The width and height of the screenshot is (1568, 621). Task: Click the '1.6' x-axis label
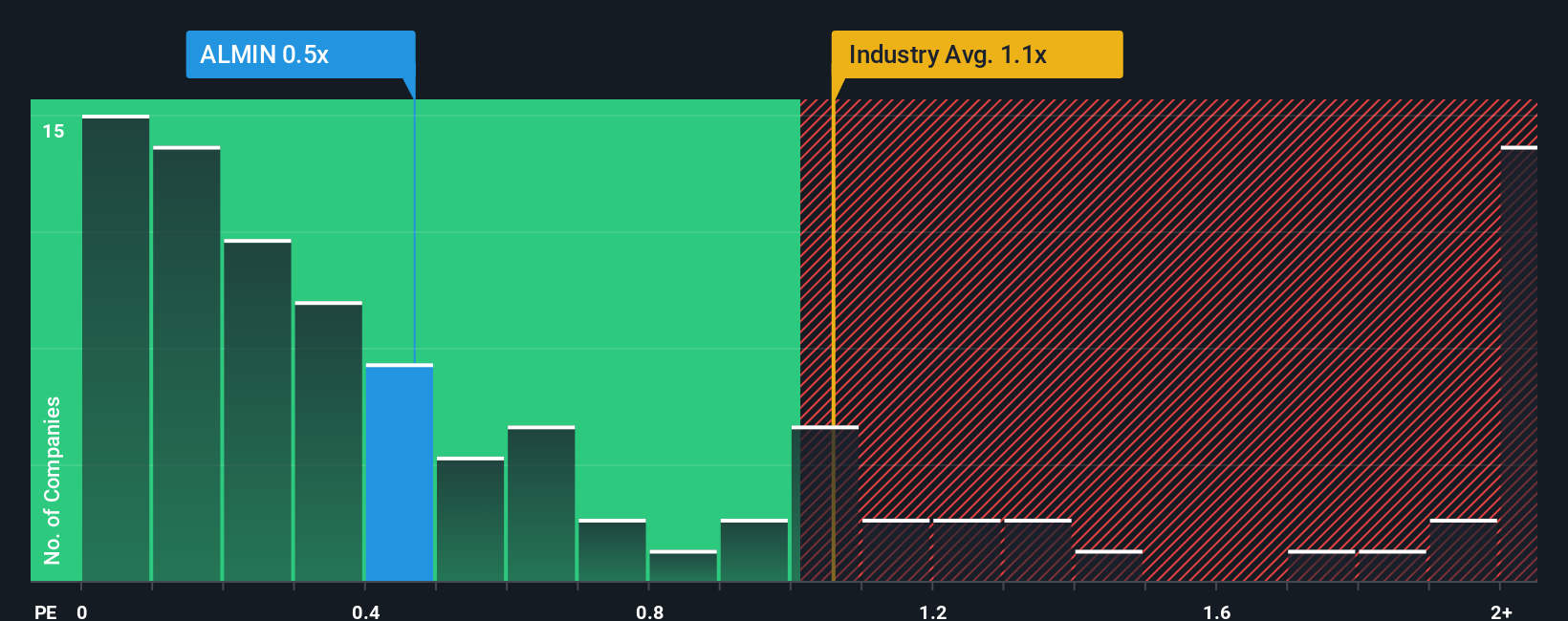(x=1216, y=611)
